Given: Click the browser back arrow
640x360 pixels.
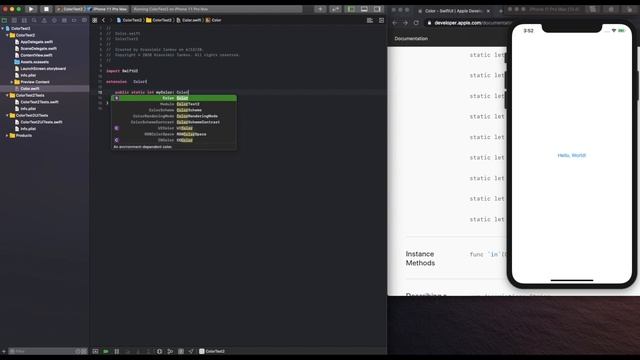Looking at the screenshot, I should point(395,23).
